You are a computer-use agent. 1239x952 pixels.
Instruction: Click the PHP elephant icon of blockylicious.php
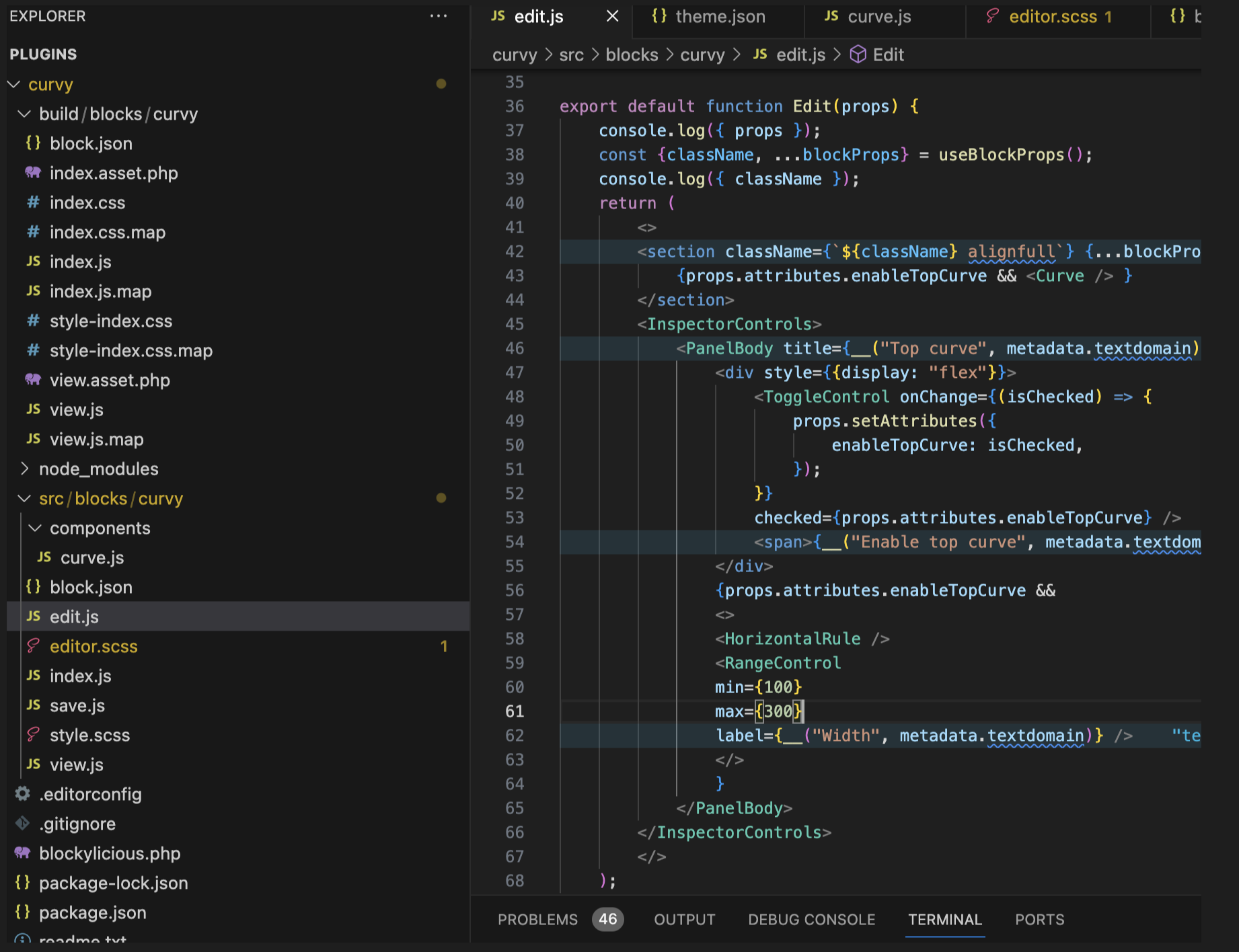coord(22,852)
